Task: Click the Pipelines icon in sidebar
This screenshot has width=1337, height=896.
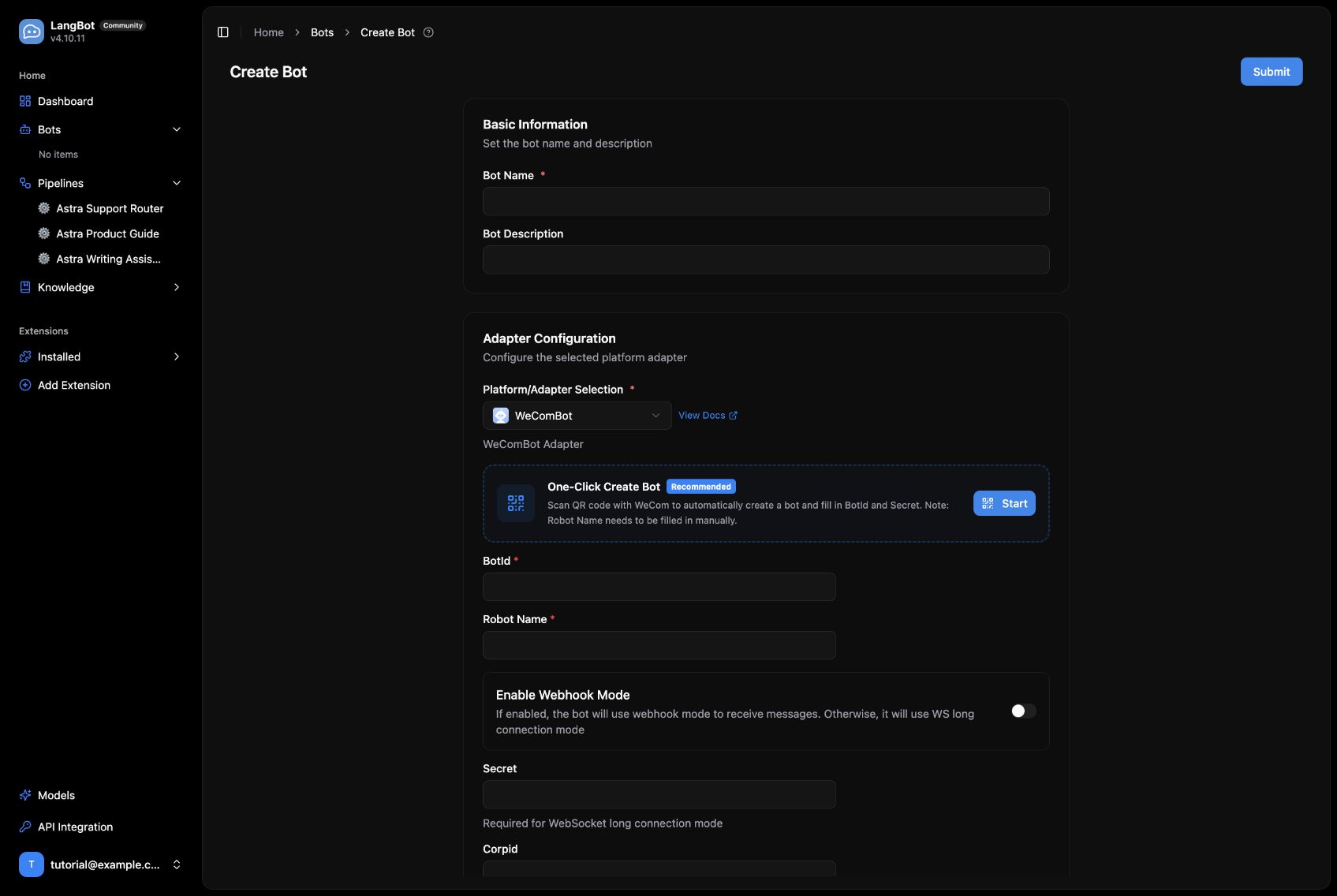Action: coord(25,183)
